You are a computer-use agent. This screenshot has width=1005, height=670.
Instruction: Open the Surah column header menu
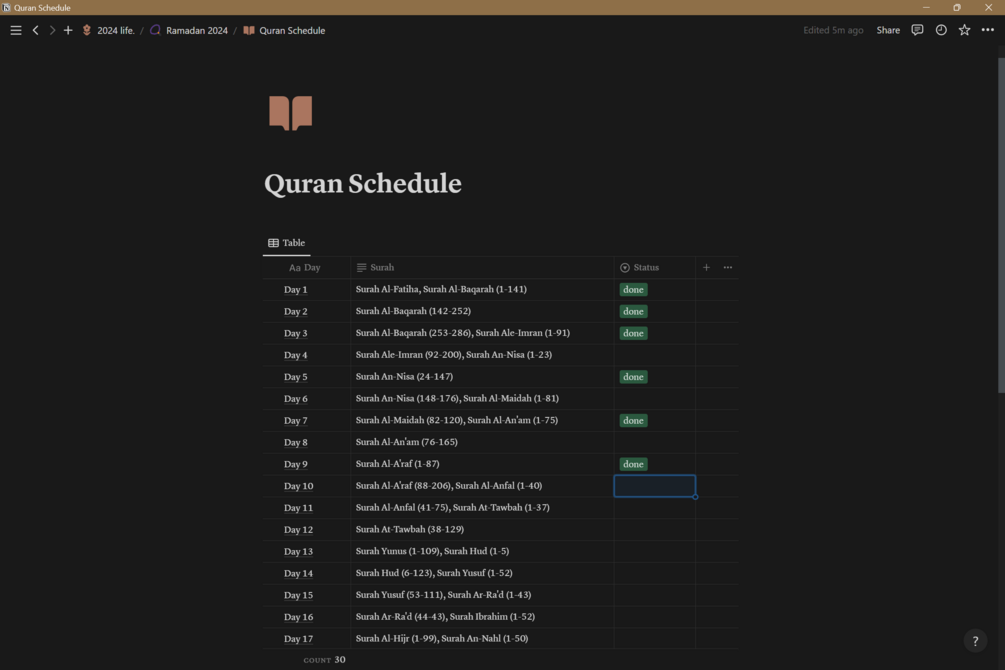[482, 267]
